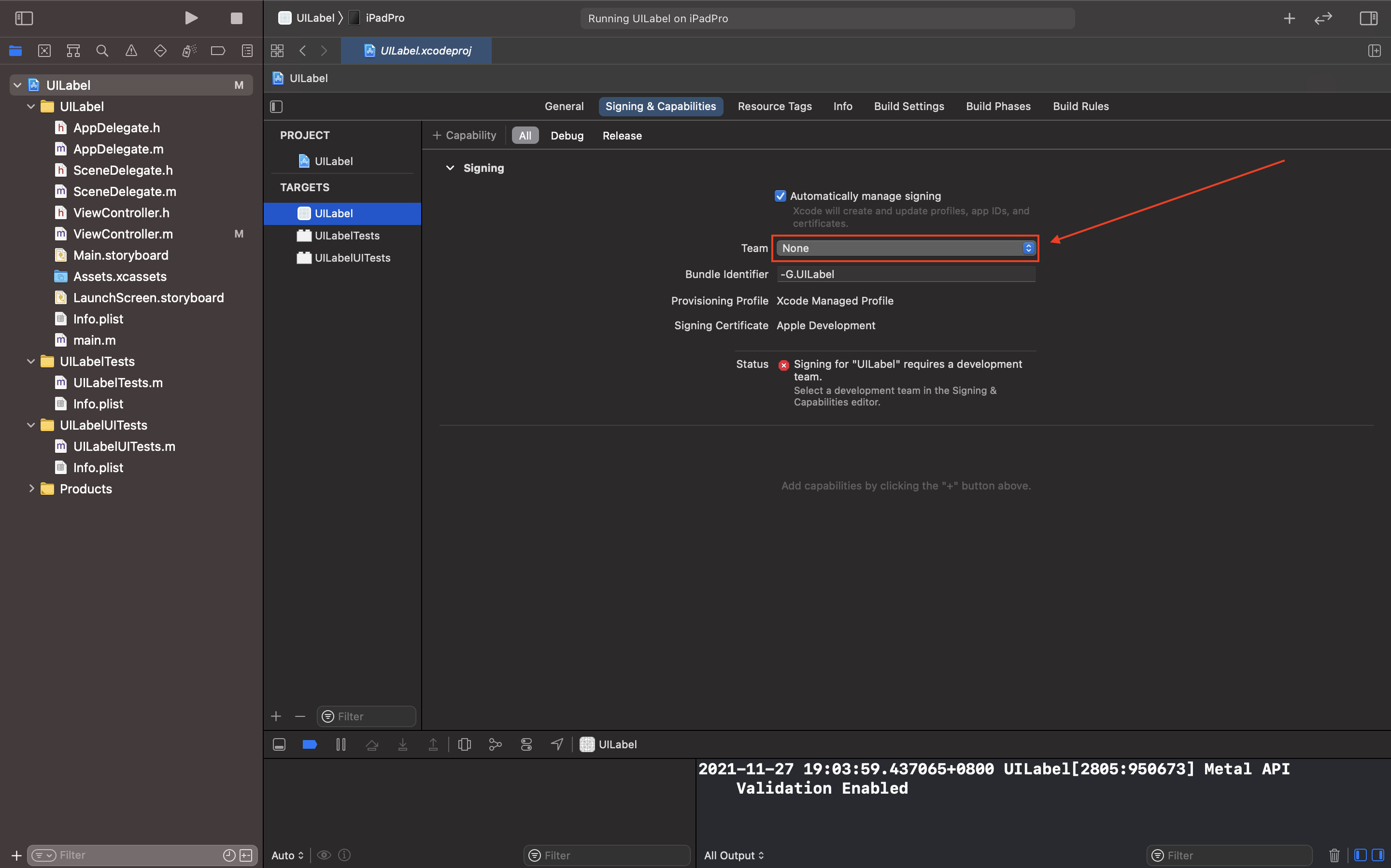Hide the inspectors panel (top-right toggle)
Screen dimensions: 1391x868
click(x=1369, y=18)
